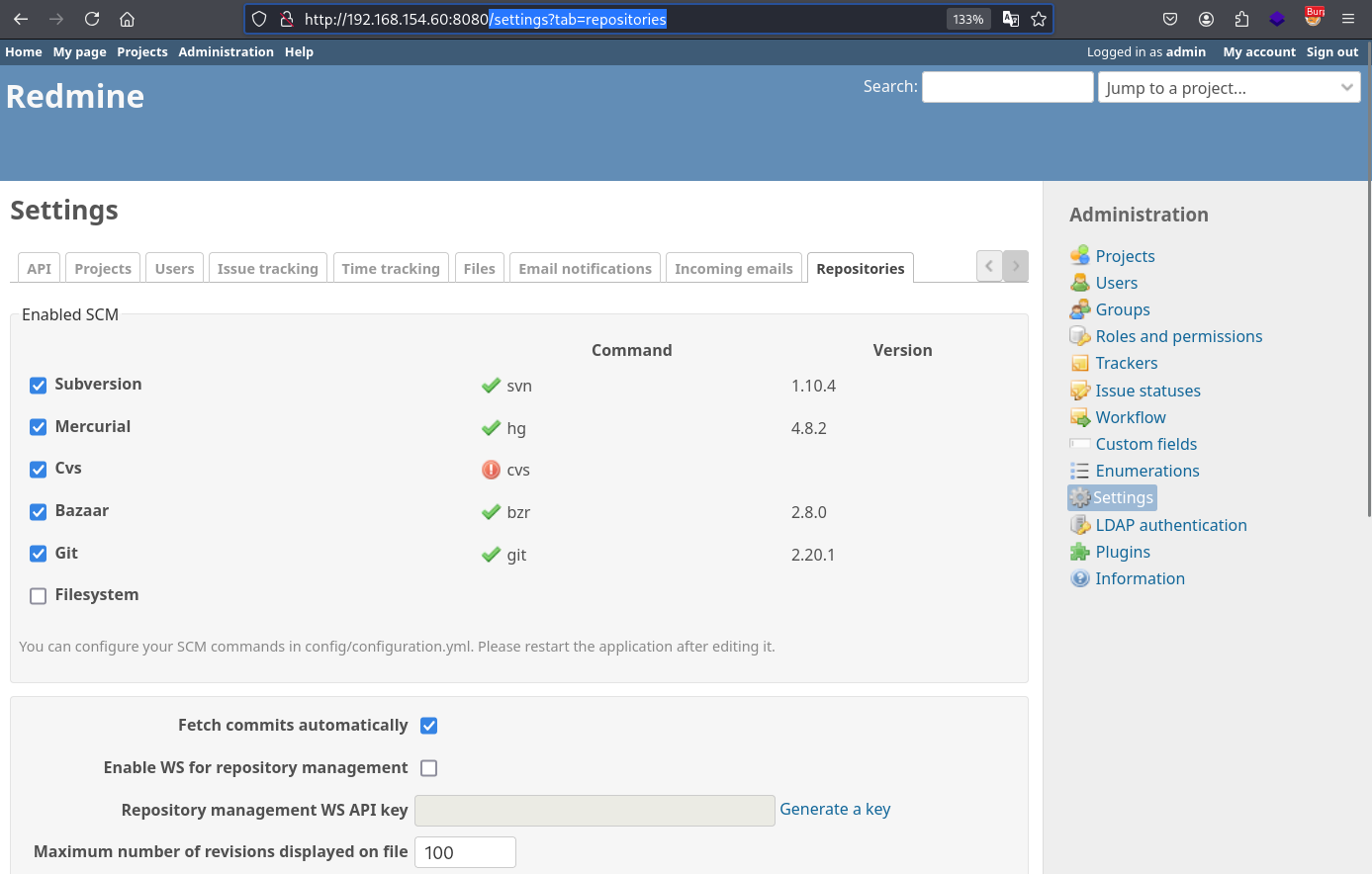Click the Generate a key link

(x=835, y=809)
